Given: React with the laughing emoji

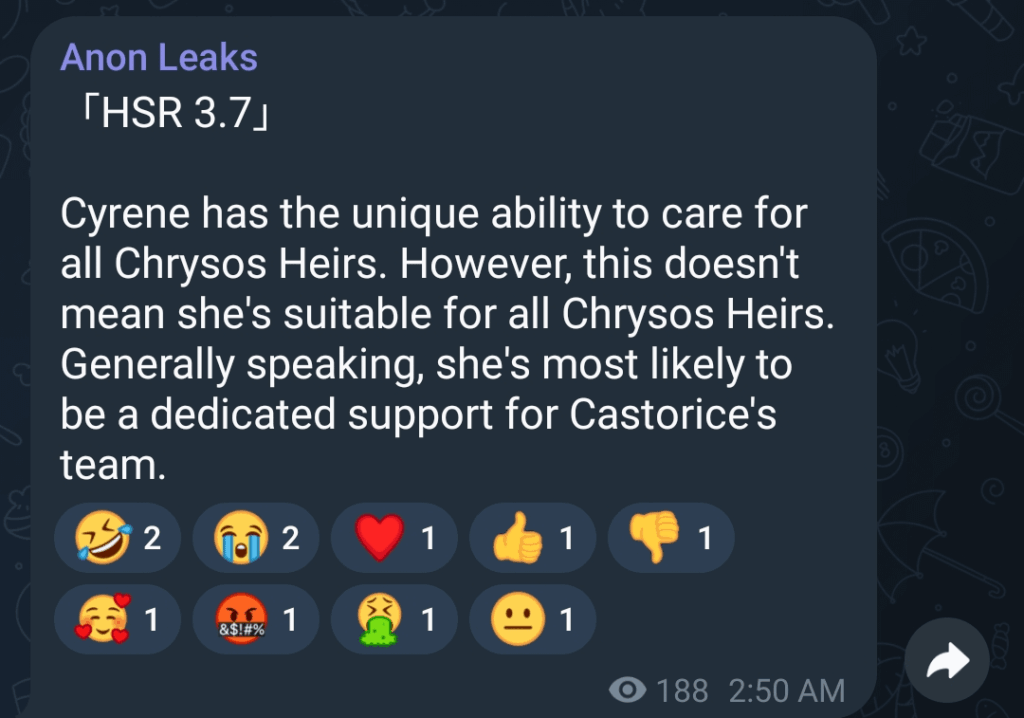Looking at the screenshot, I should click(117, 538).
